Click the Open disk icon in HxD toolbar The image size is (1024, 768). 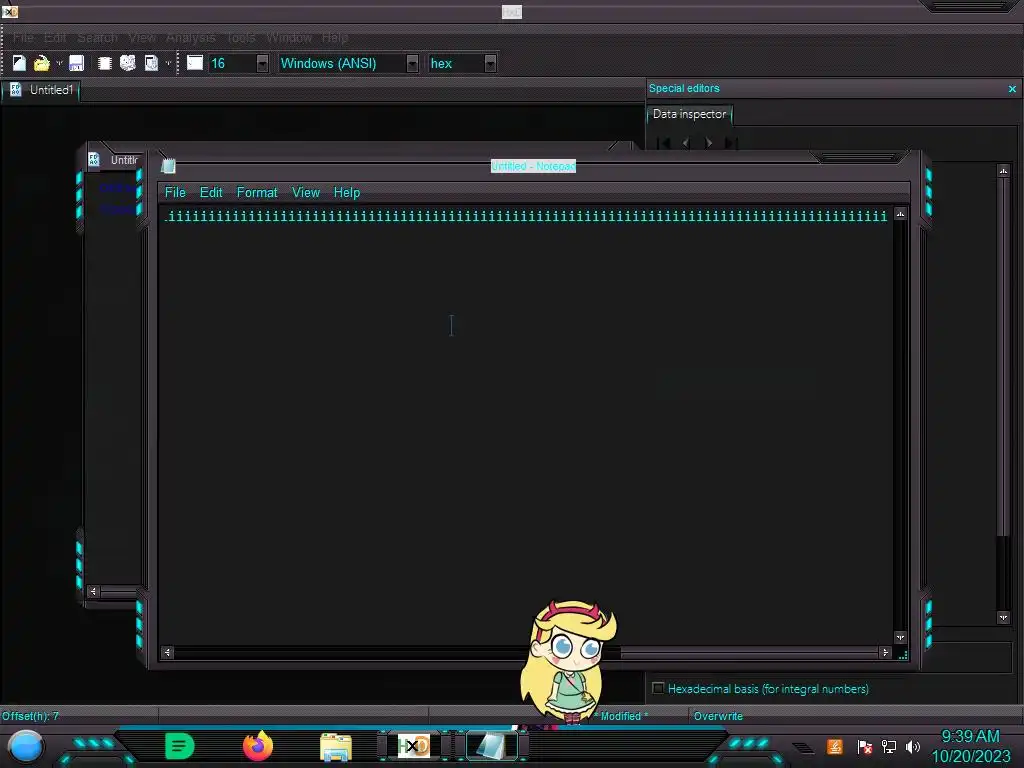click(x=128, y=63)
